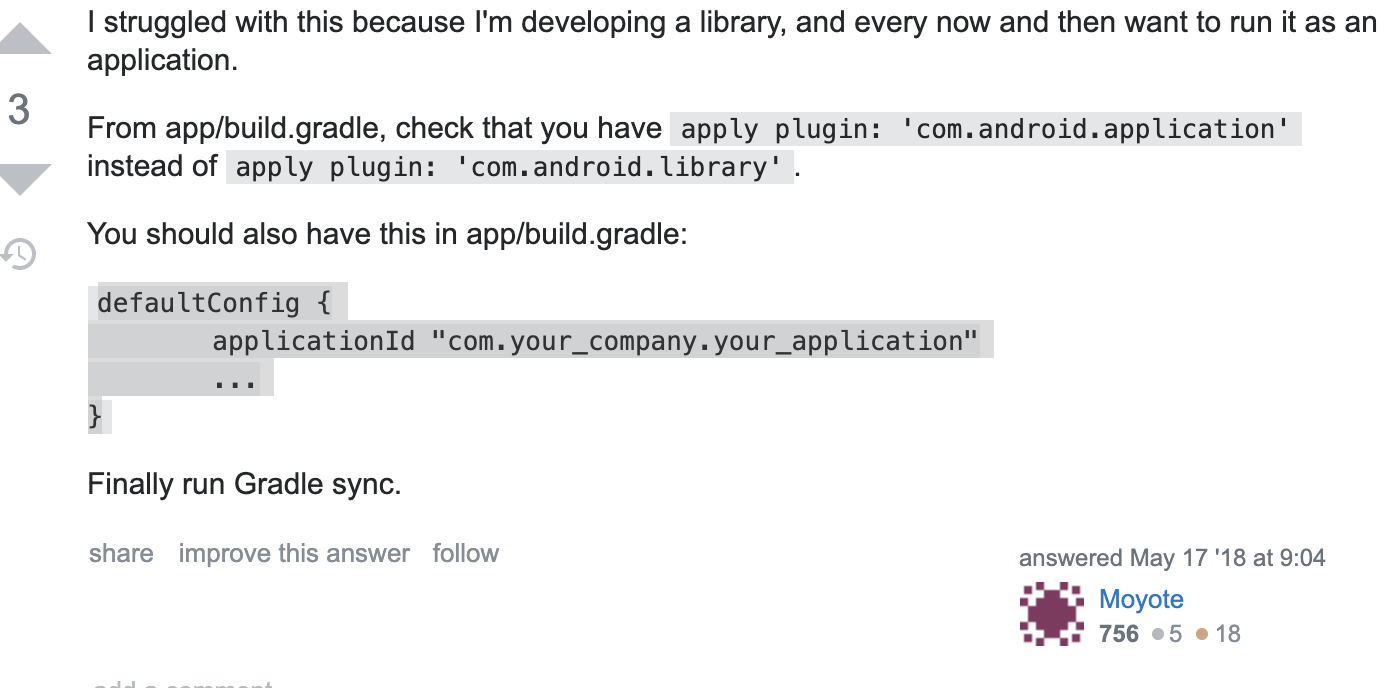
Task: Click the vote count number 3
Action: pos(19,109)
